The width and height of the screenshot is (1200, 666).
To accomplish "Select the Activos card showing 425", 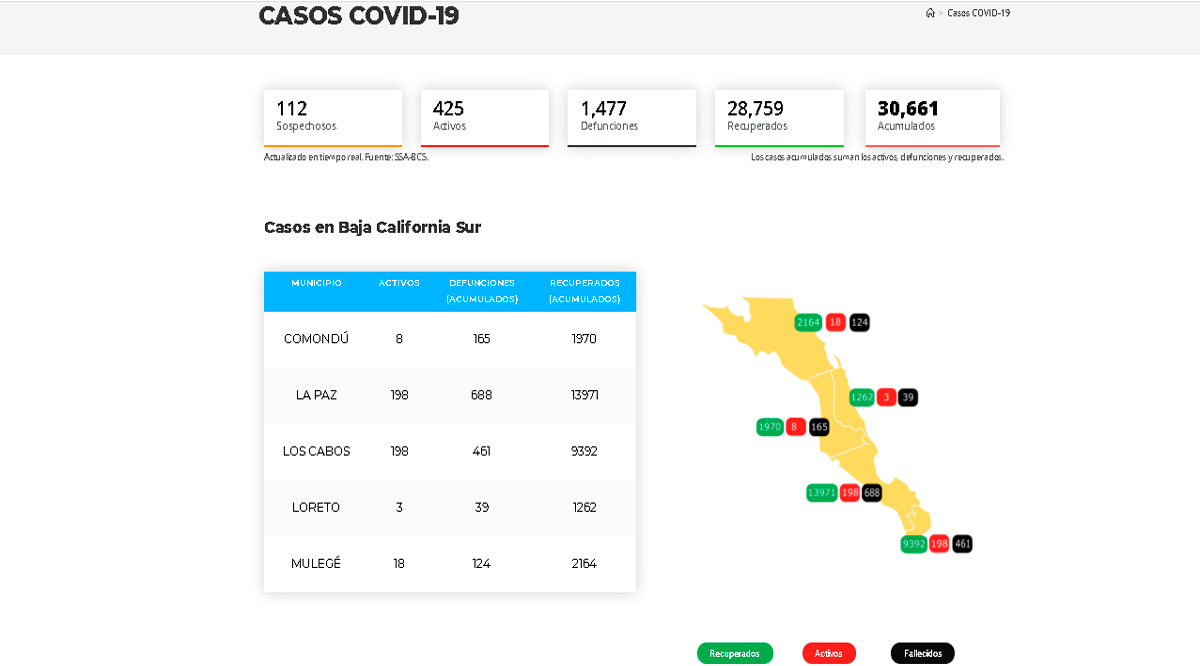I will click(x=484, y=117).
